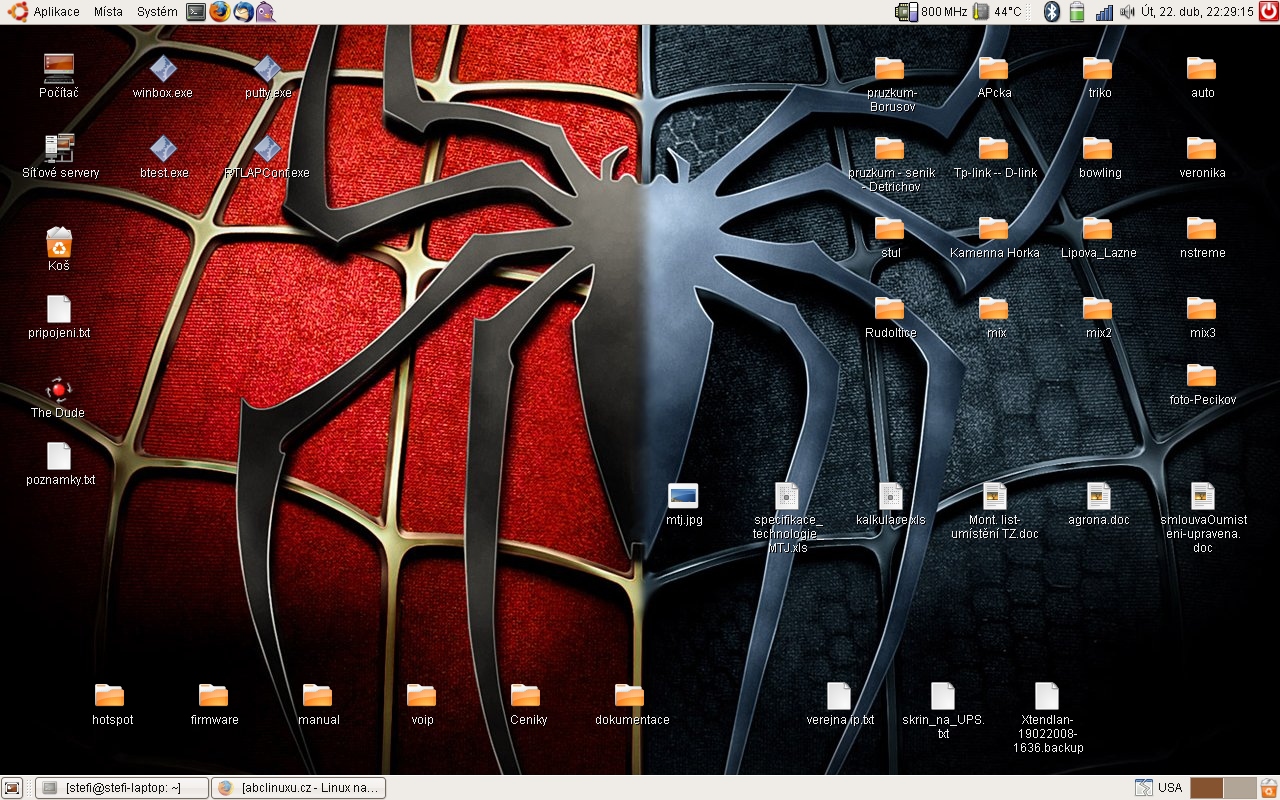
Task: Click the volume speaker icon
Action: (1128, 12)
